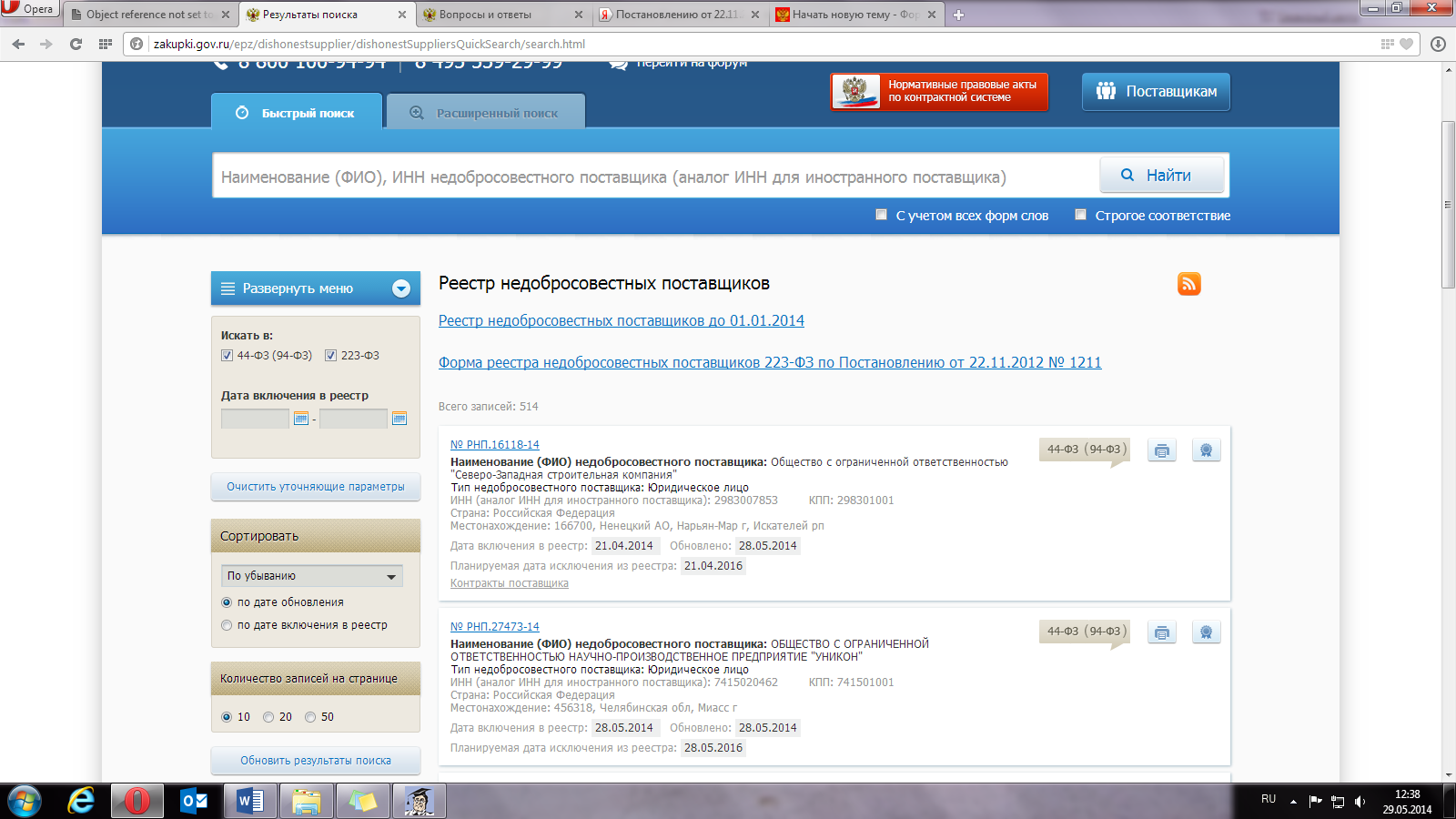This screenshot has width=1456, height=819.
Task: Open Outlook from the taskbar
Action: [194, 801]
